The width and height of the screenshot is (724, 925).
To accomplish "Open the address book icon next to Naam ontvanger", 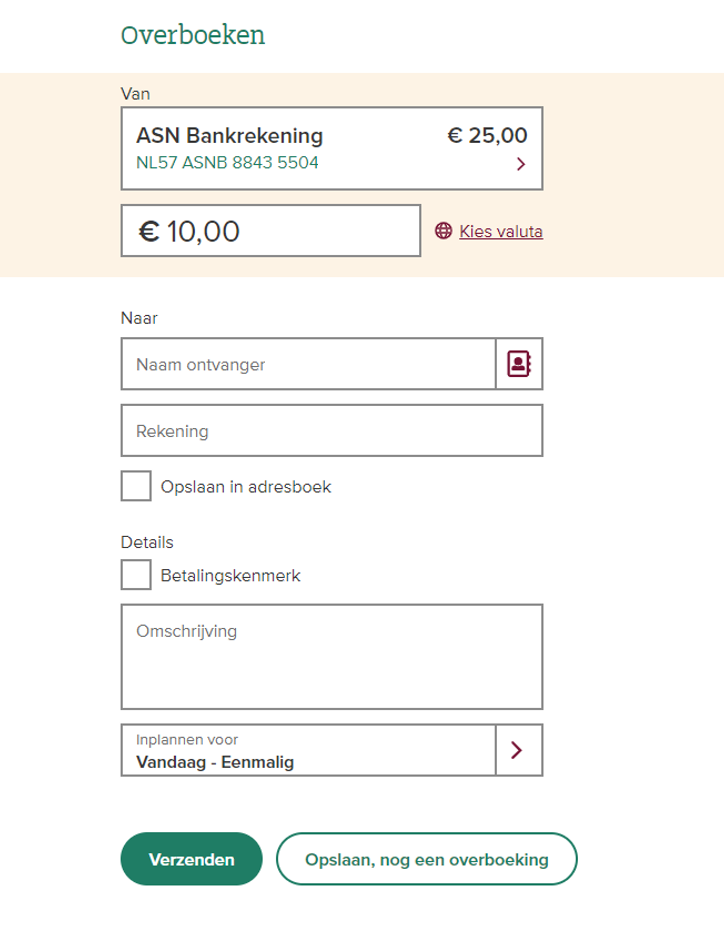I will pos(519,364).
